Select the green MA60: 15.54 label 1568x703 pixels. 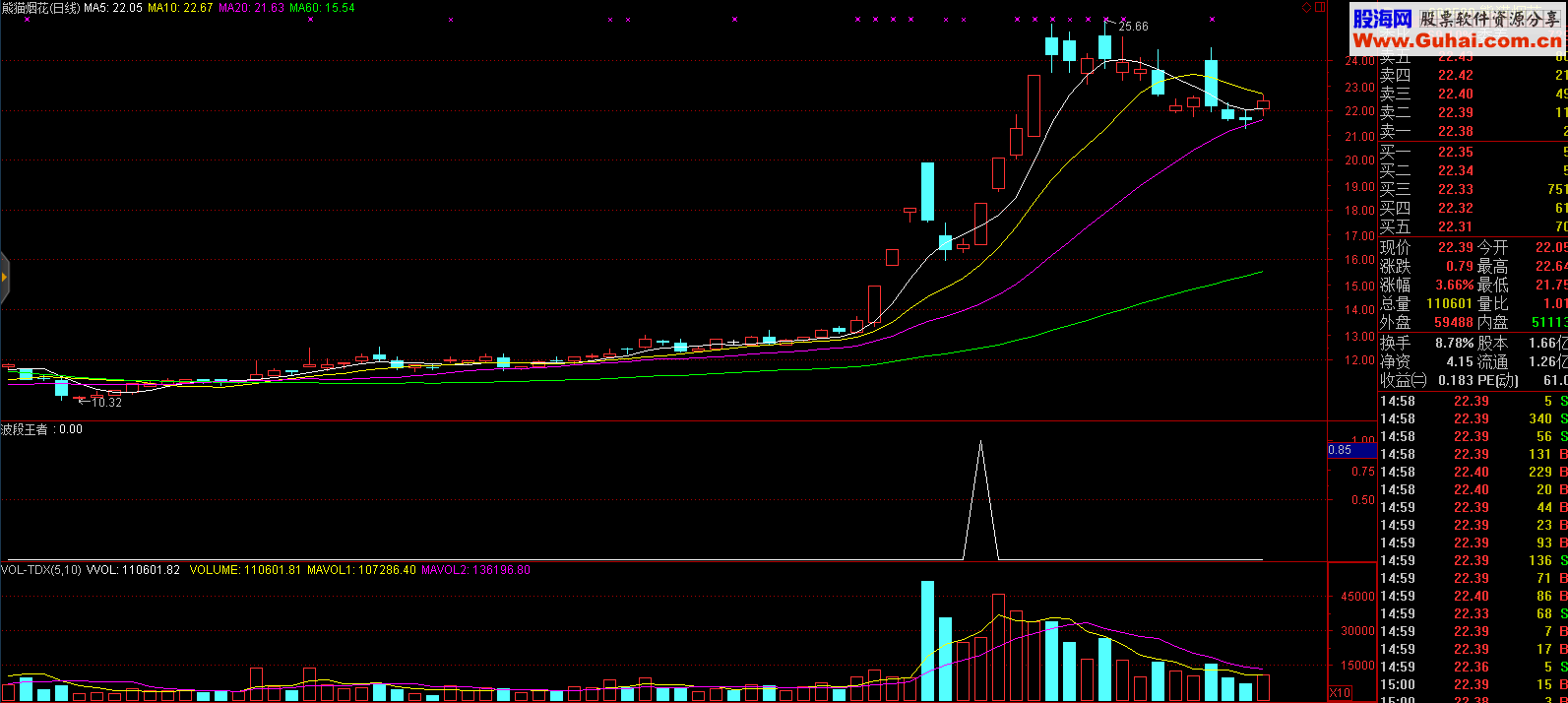click(x=322, y=8)
